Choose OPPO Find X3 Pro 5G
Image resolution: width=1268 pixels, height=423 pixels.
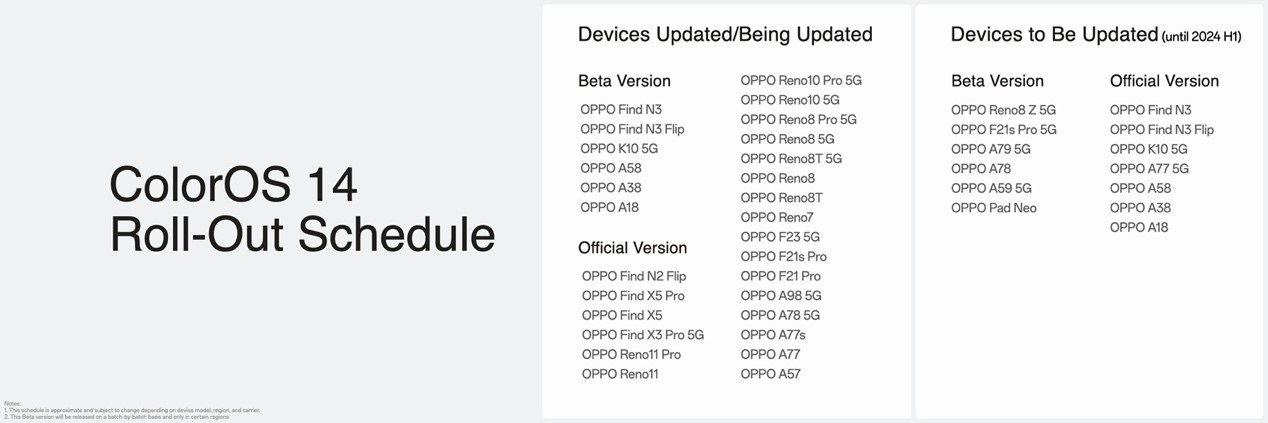coord(643,335)
